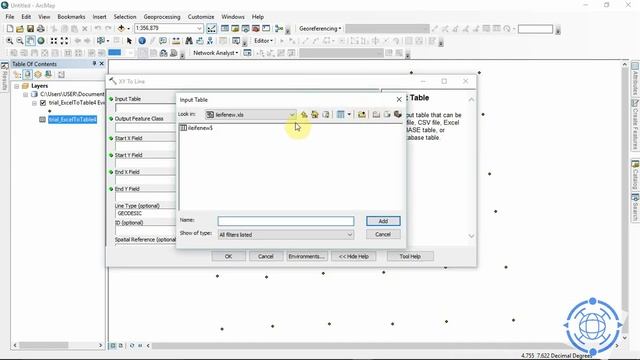Click Cancel in the Input Table dialog
This screenshot has width=640, height=360.
click(383, 234)
